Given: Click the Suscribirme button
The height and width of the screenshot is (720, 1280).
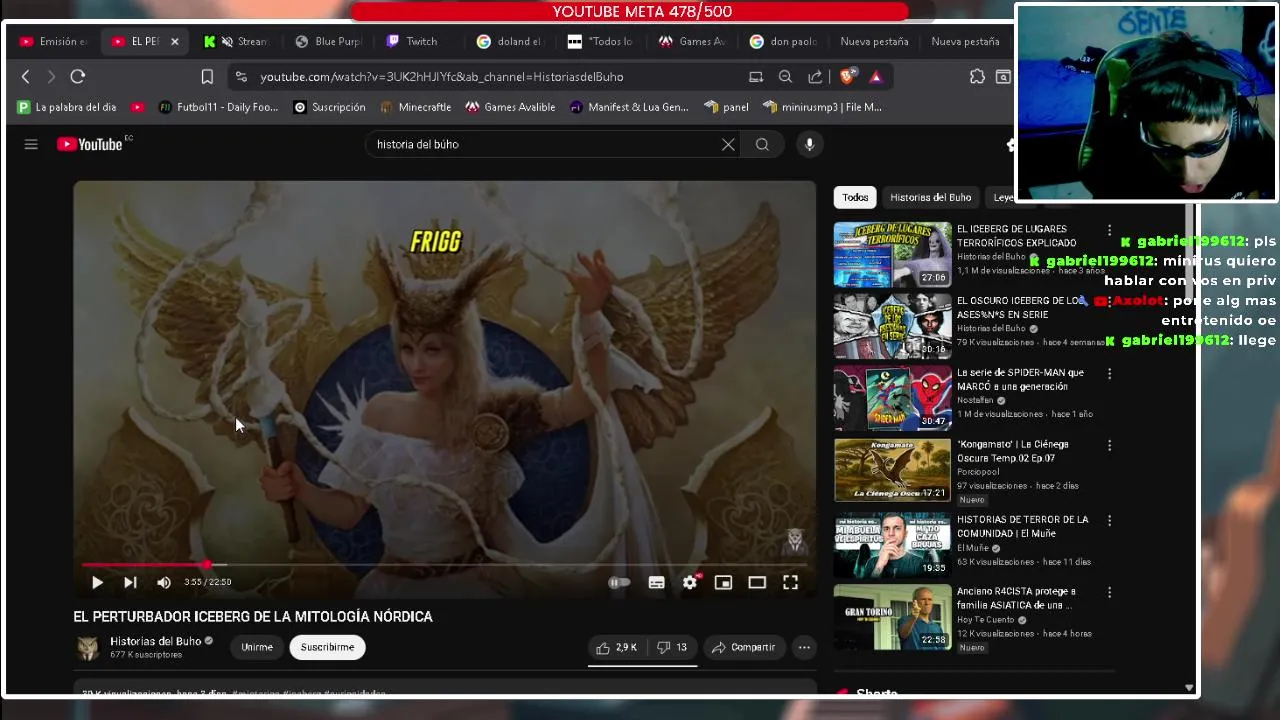Looking at the screenshot, I should [327, 647].
